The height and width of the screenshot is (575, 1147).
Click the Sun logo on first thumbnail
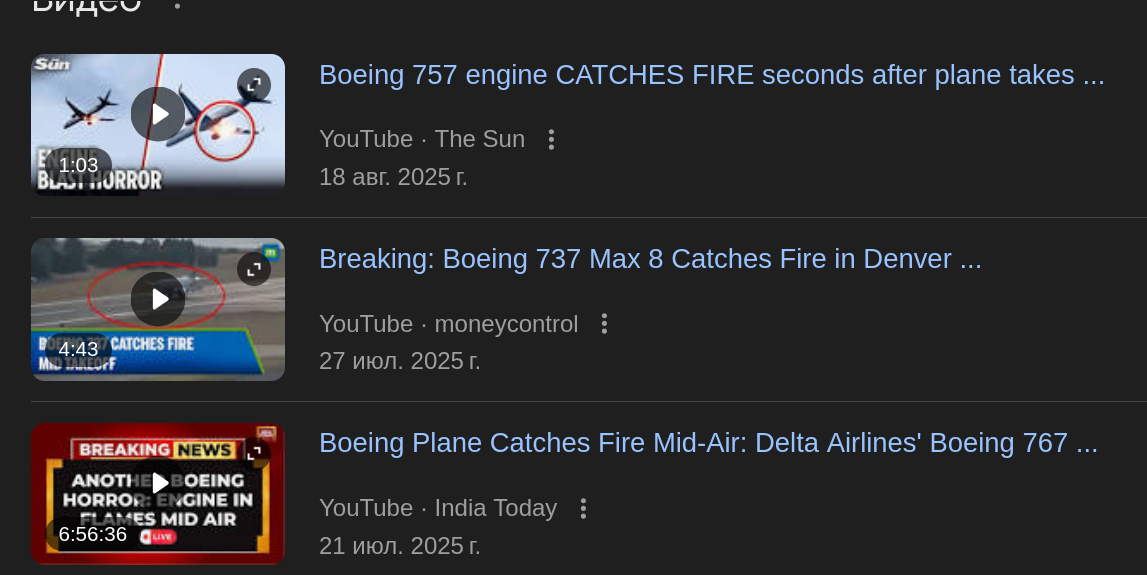(x=51, y=65)
